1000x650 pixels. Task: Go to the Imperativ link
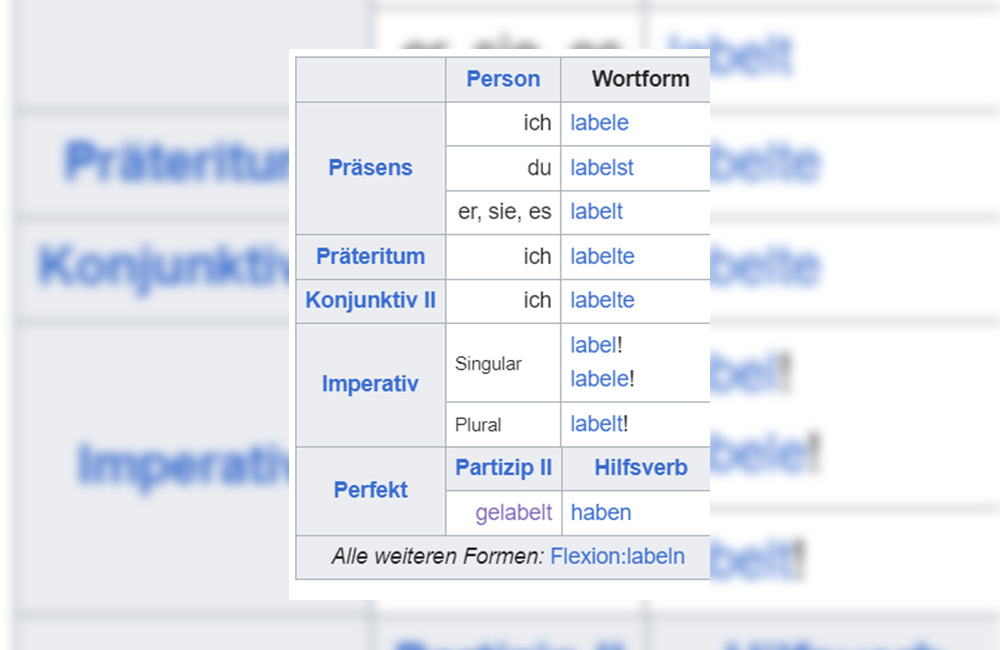coord(370,384)
